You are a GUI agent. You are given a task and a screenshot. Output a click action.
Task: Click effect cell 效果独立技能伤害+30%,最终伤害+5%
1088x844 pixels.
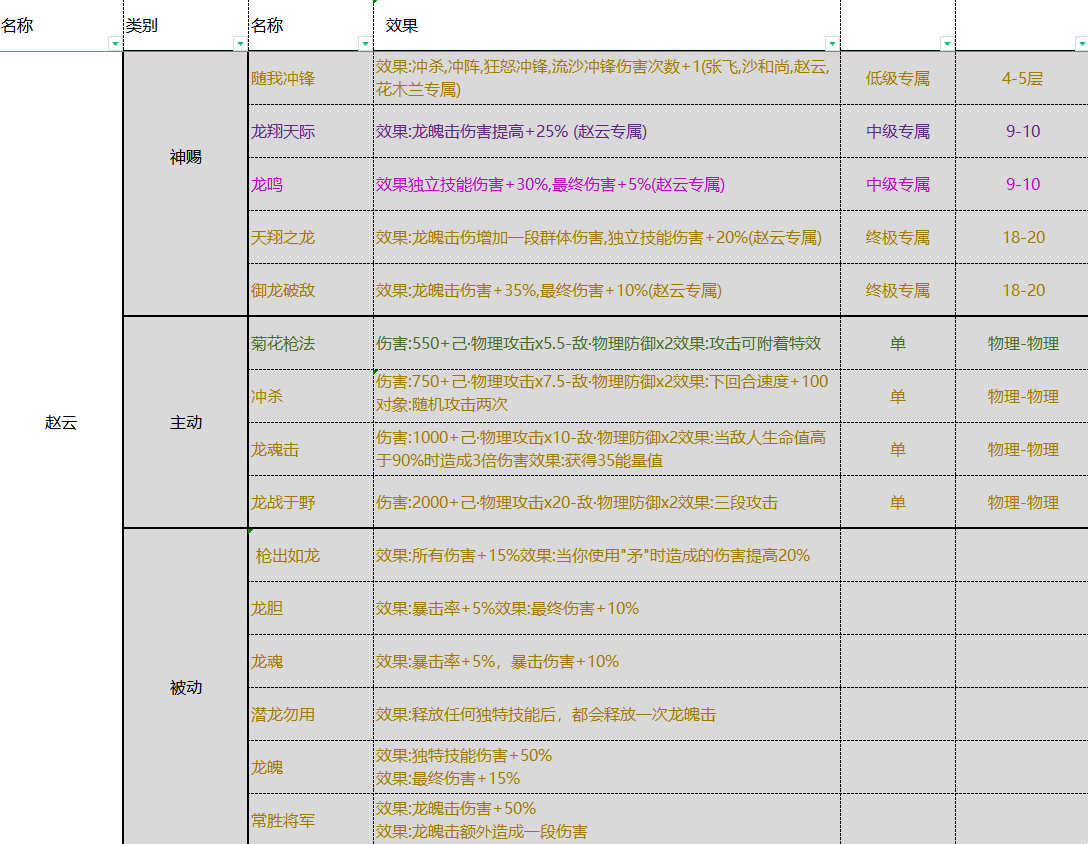pos(606,184)
